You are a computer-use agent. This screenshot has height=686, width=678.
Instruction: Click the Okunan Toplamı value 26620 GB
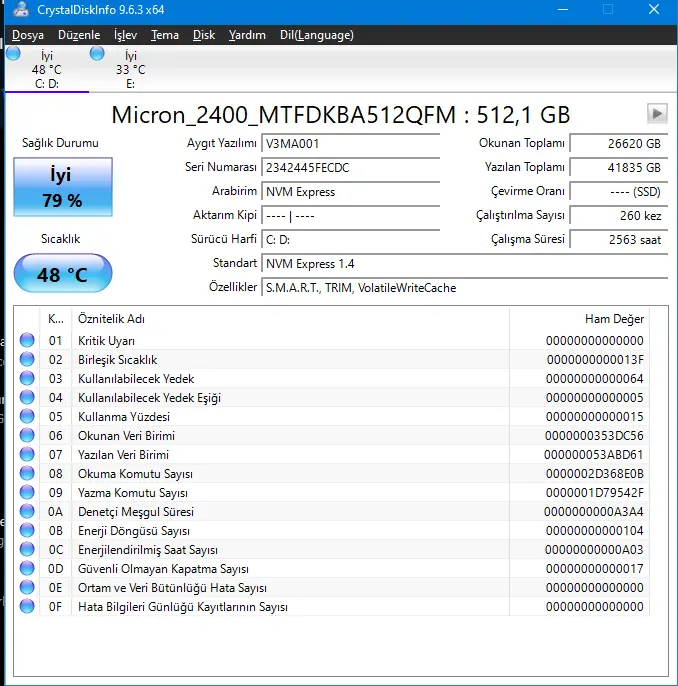pos(619,144)
